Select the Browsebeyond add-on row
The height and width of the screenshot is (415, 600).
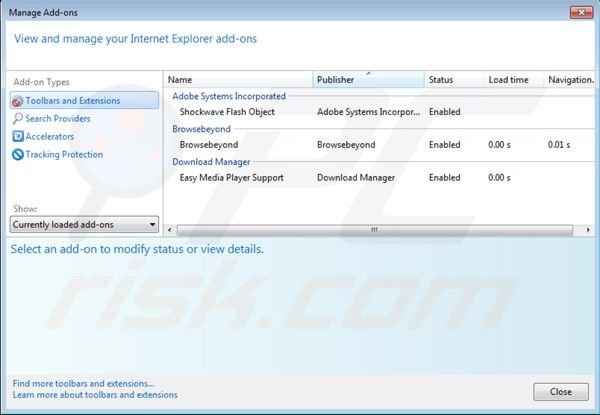380,145
